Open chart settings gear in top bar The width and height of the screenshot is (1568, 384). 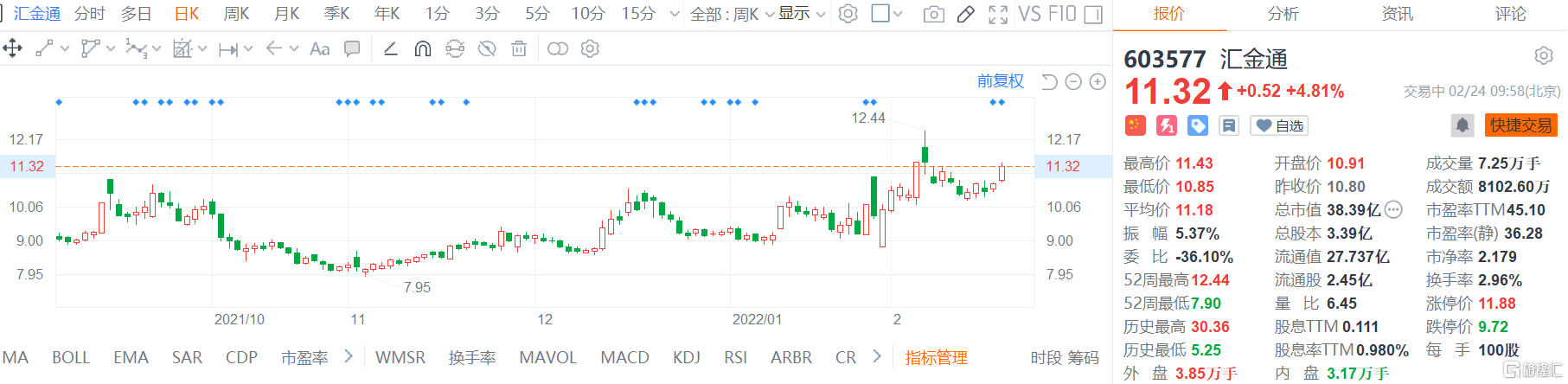848,14
